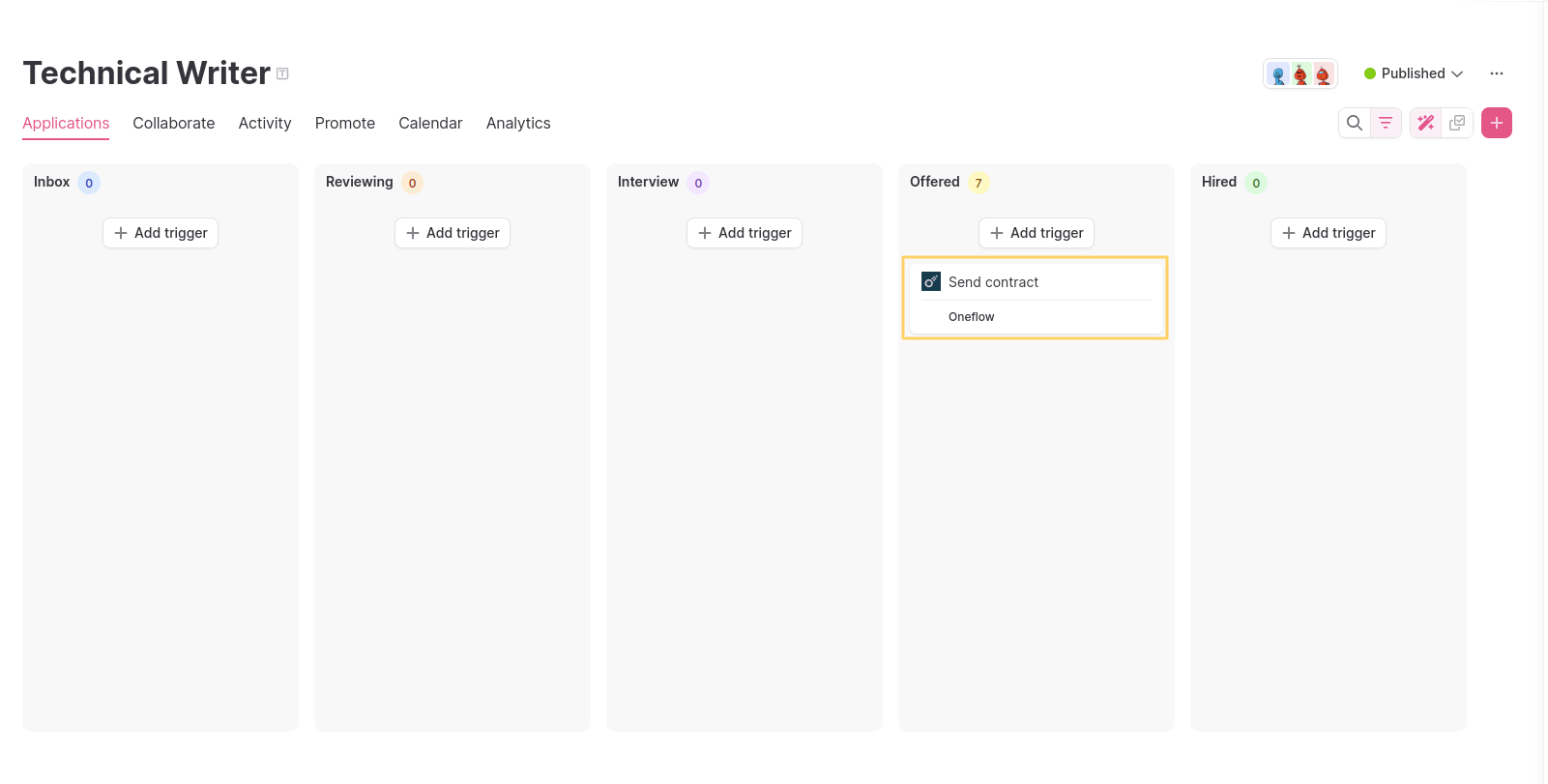Click the pink plus add button
Image resolution: width=1548 pixels, height=784 pixels.
coord(1497,123)
